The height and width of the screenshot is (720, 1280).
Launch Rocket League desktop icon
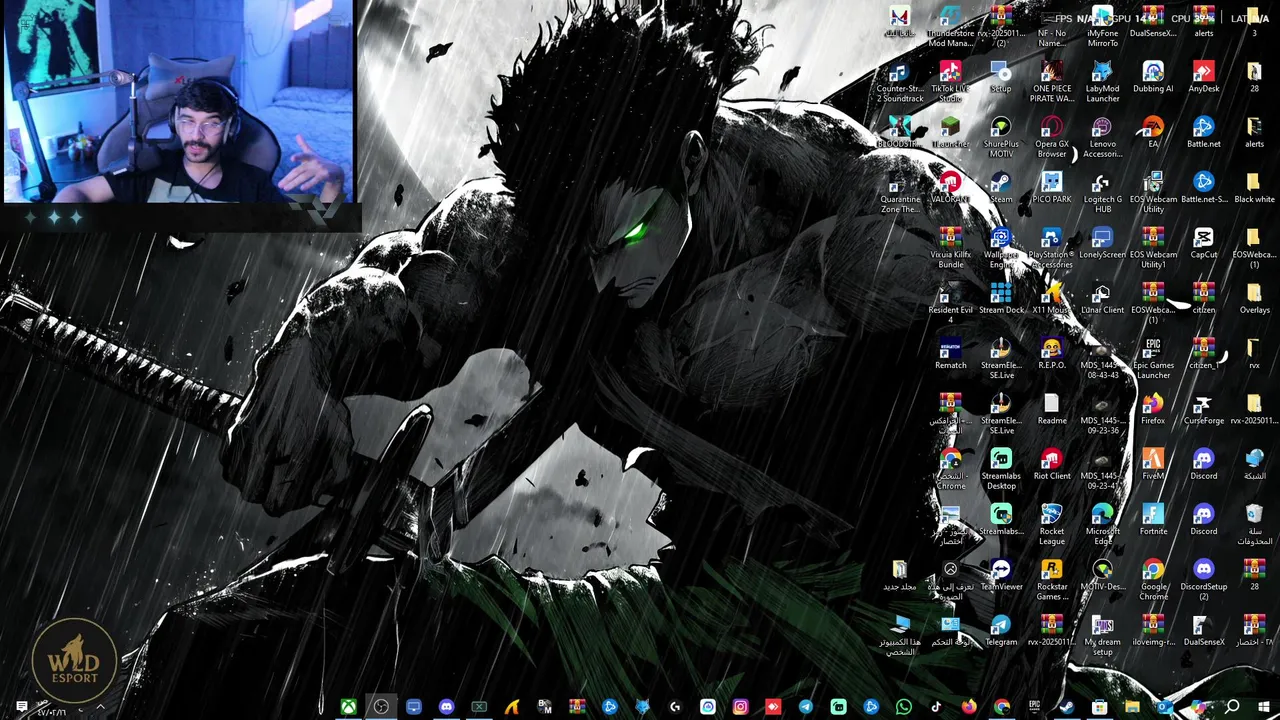[x=1051, y=524]
